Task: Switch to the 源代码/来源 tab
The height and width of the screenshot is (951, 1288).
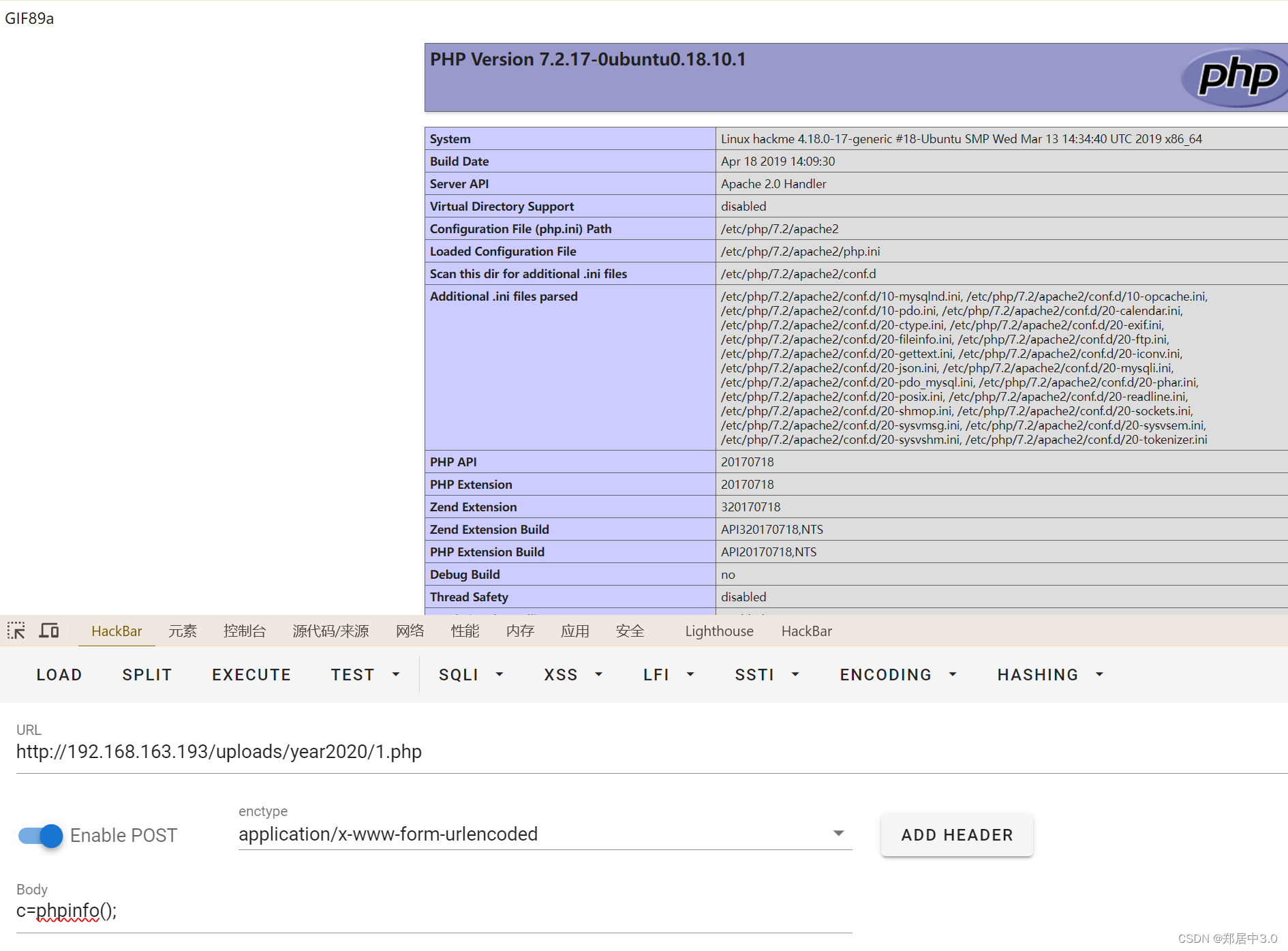Action: 331,631
